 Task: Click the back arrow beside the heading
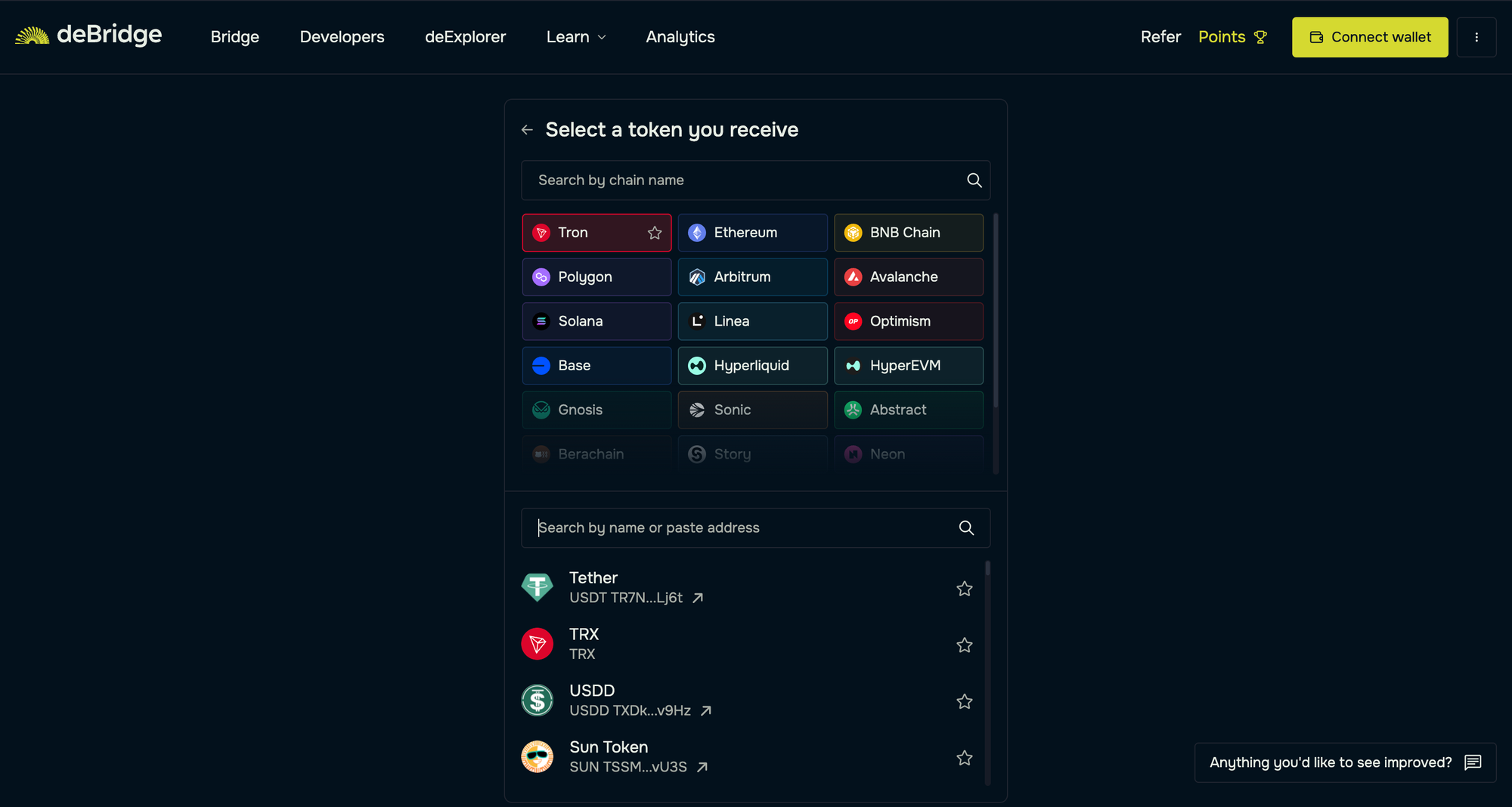tap(527, 130)
